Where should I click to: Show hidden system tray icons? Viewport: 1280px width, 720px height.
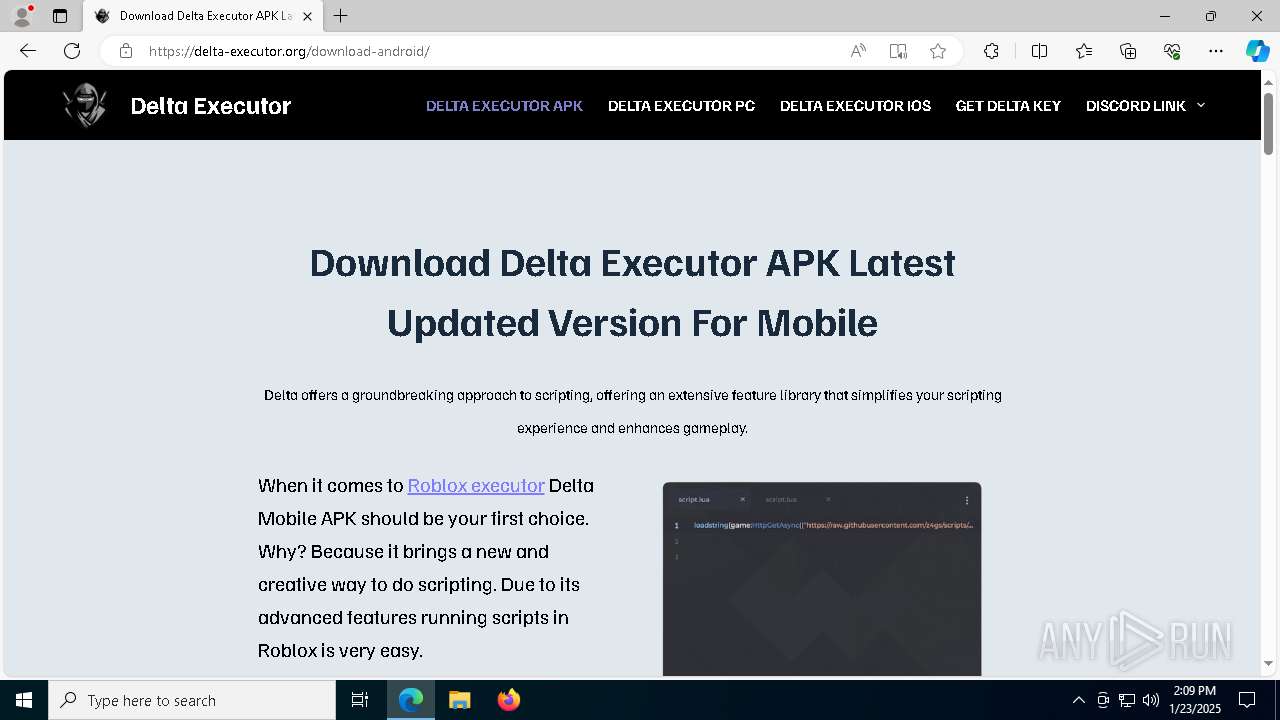pyautogui.click(x=1078, y=700)
